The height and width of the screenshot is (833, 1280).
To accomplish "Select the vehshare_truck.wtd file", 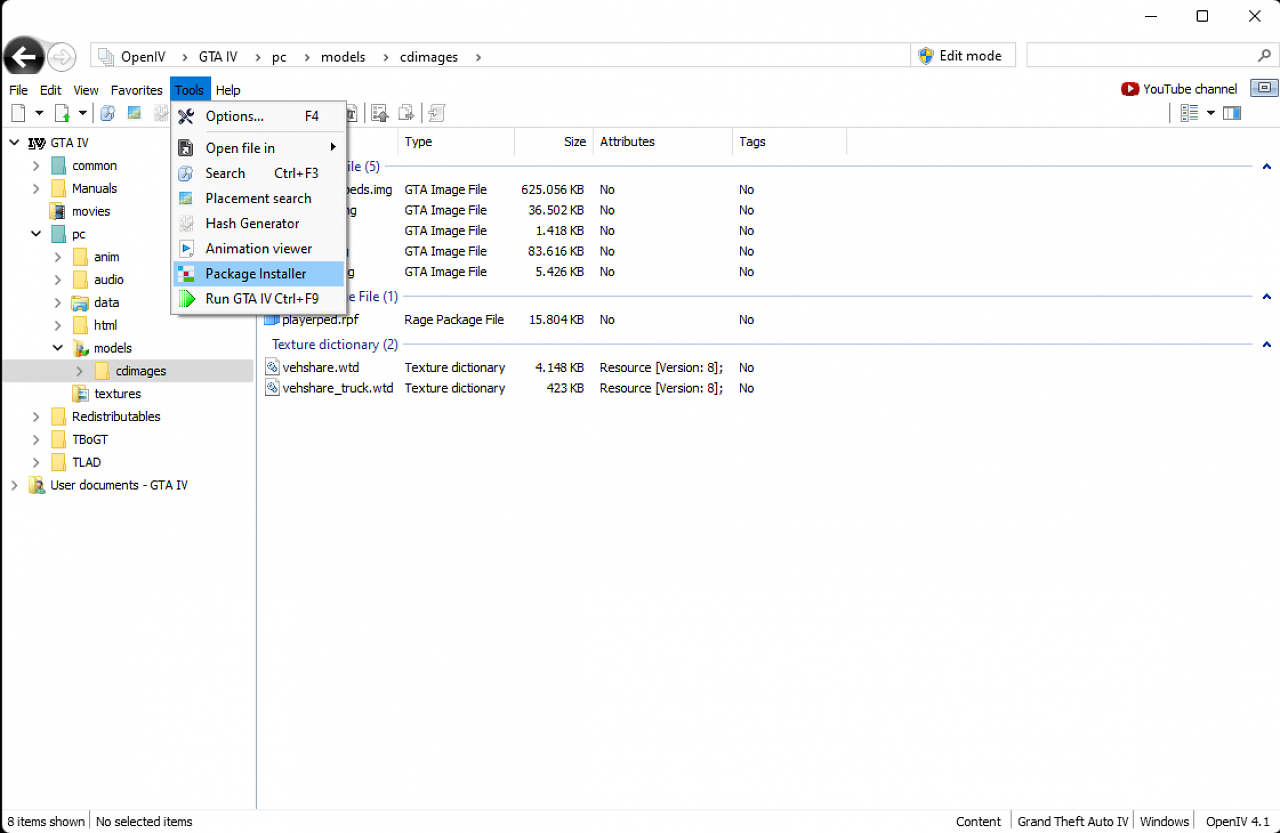I will click(x=338, y=388).
